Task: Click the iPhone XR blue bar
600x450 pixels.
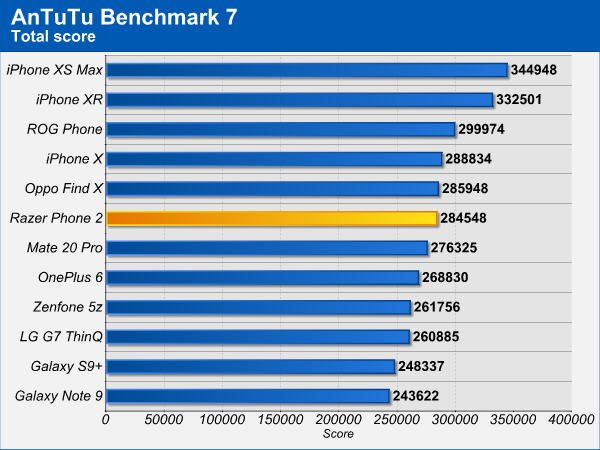Action: (300, 100)
